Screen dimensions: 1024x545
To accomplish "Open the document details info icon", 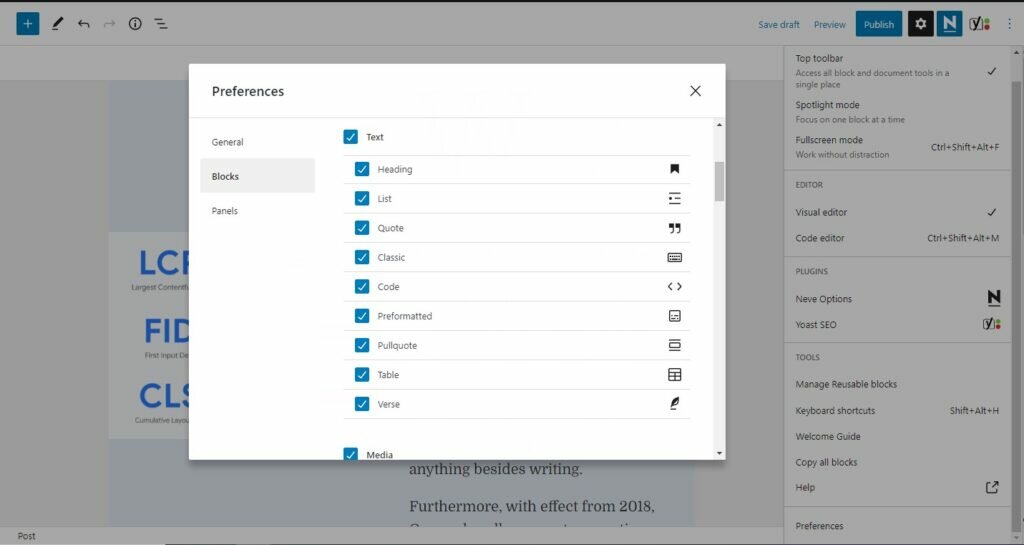I will click(x=135, y=24).
